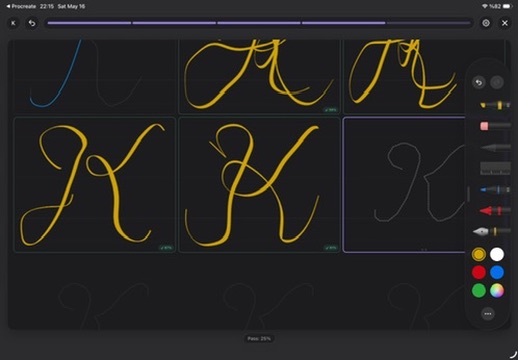Select the first yellow K practice cell
Image resolution: width=518 pixels, height=360 pixels.
coord(95,185)
